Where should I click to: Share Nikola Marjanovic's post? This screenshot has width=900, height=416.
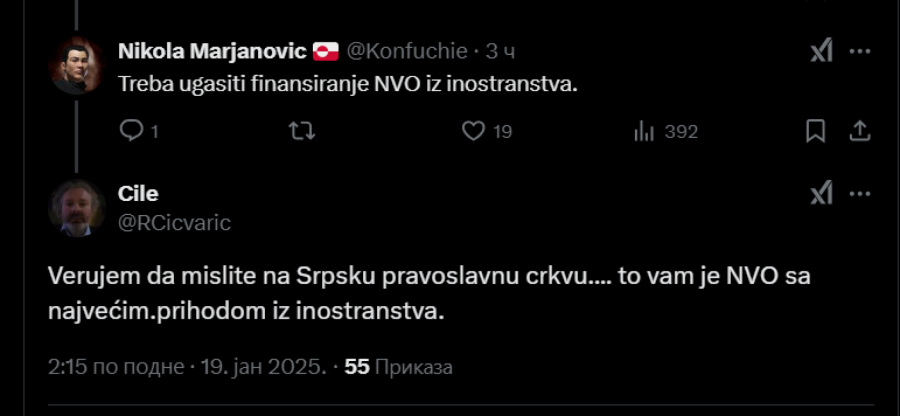point(858,131)
